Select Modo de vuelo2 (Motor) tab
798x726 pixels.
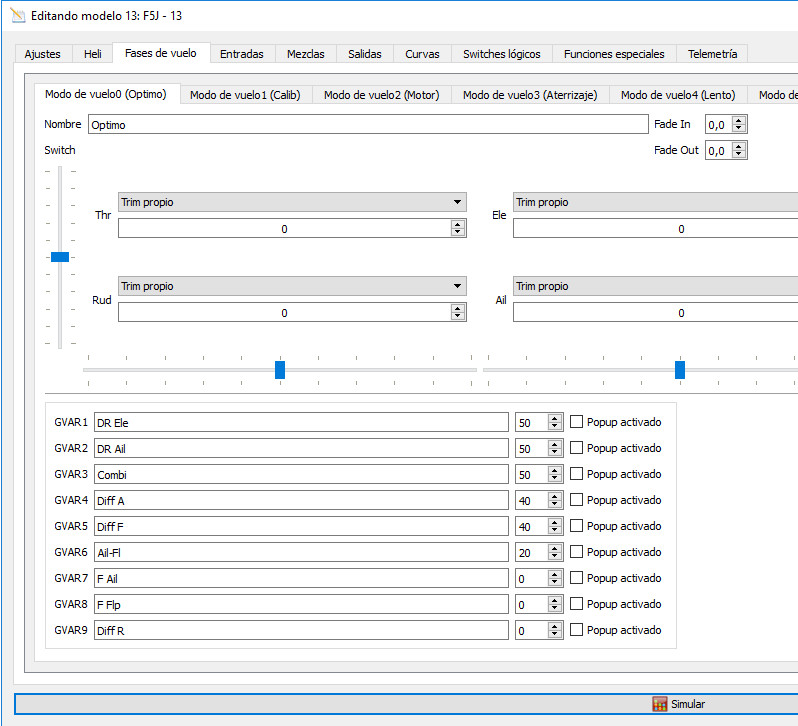coord(382,95)
